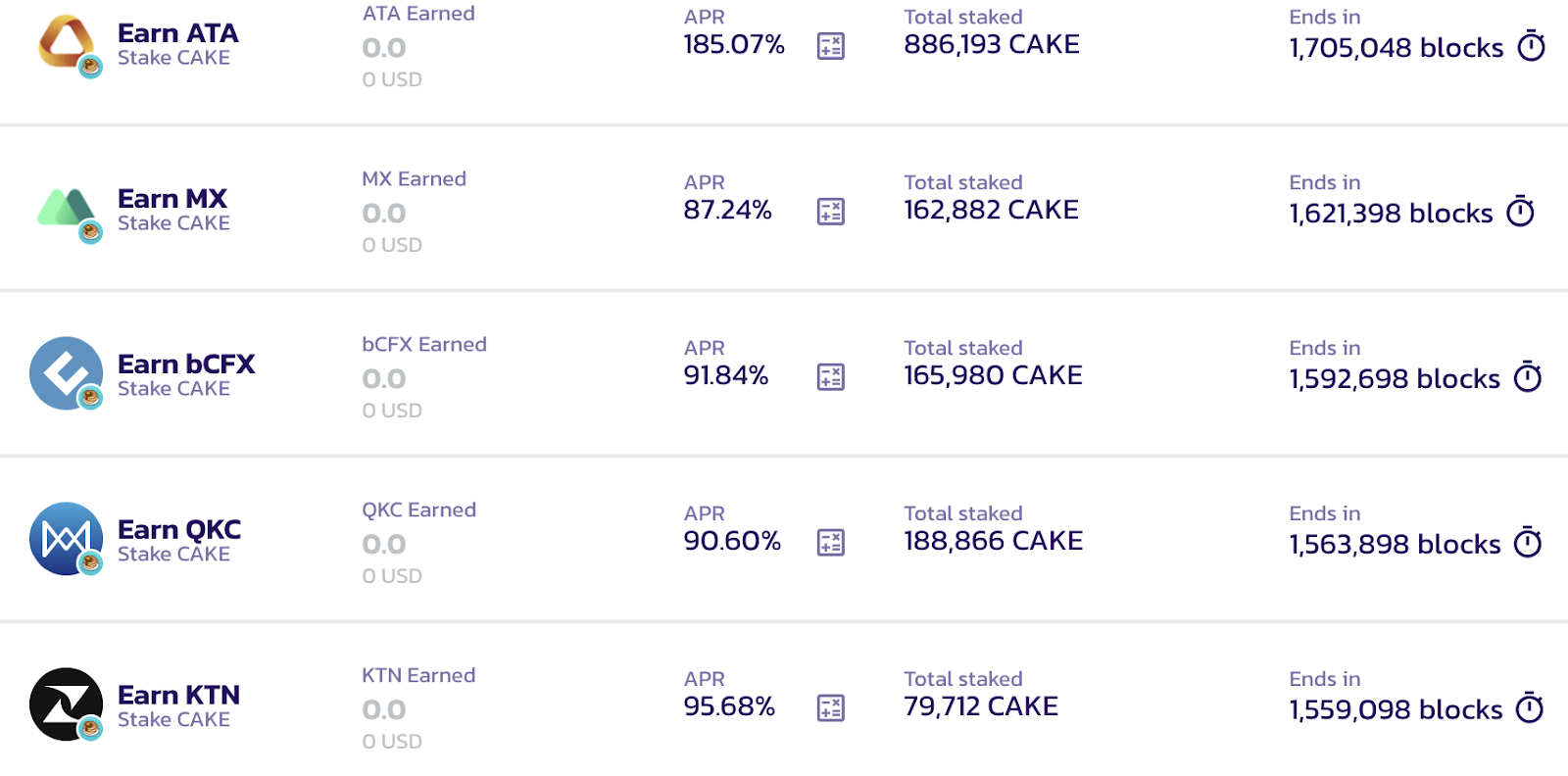The width and height of the screenshot is (1568, 776).
Task: Click timer icon beside 1,705,048 blocks
Action: pos(1532,46)
